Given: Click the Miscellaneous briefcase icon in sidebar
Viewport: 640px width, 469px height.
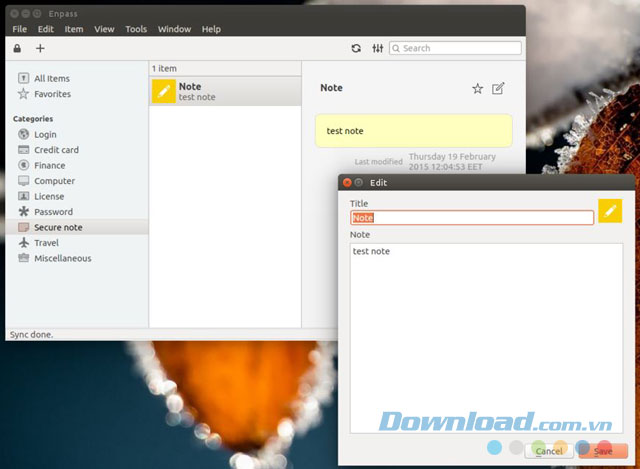Looking at the screenshot, I should [x=24, y=258].
